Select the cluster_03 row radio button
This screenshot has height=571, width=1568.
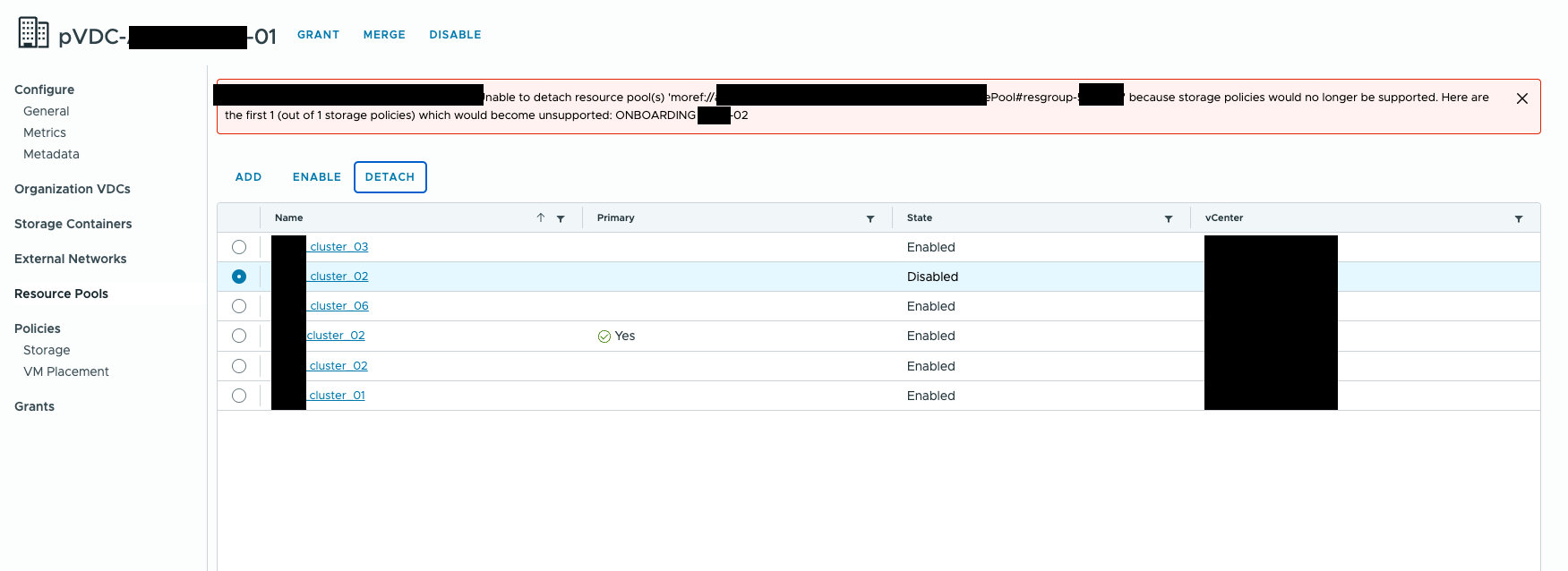tap(239, 247)
